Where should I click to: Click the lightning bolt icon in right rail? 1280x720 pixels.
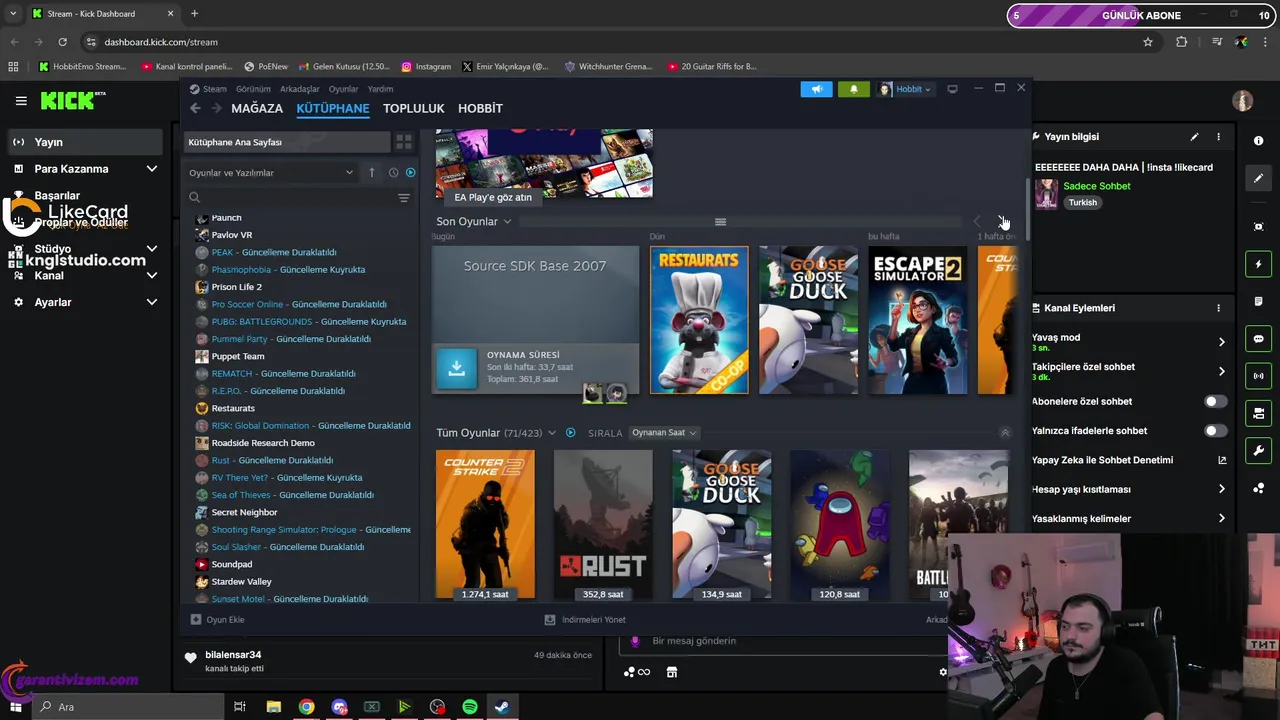1259,264
